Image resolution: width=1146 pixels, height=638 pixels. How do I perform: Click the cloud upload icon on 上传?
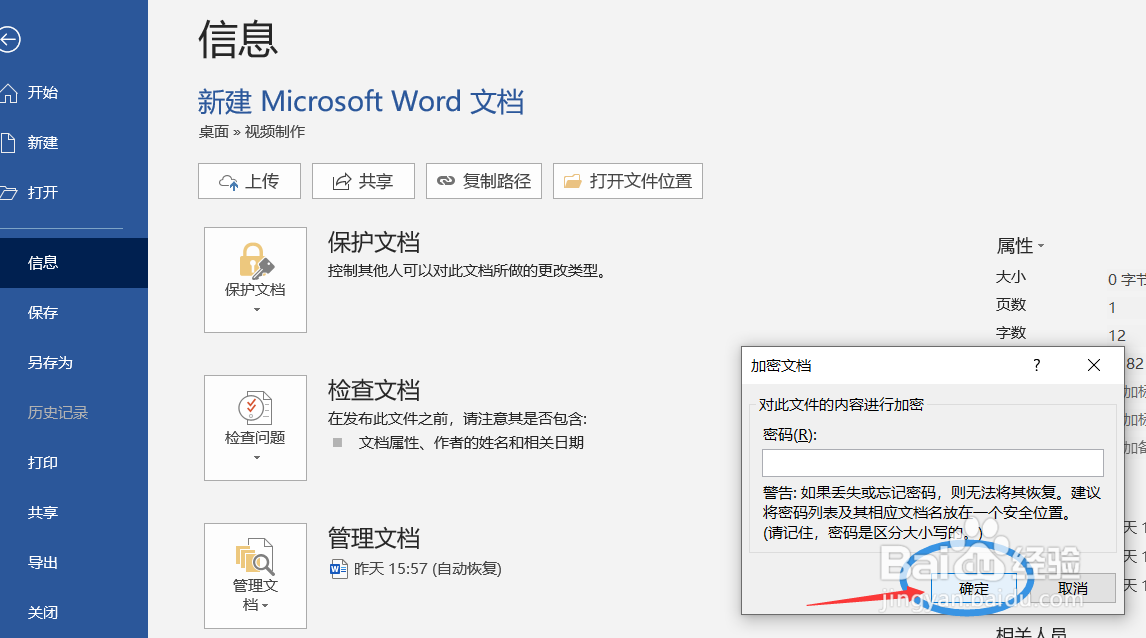[229, 182]
